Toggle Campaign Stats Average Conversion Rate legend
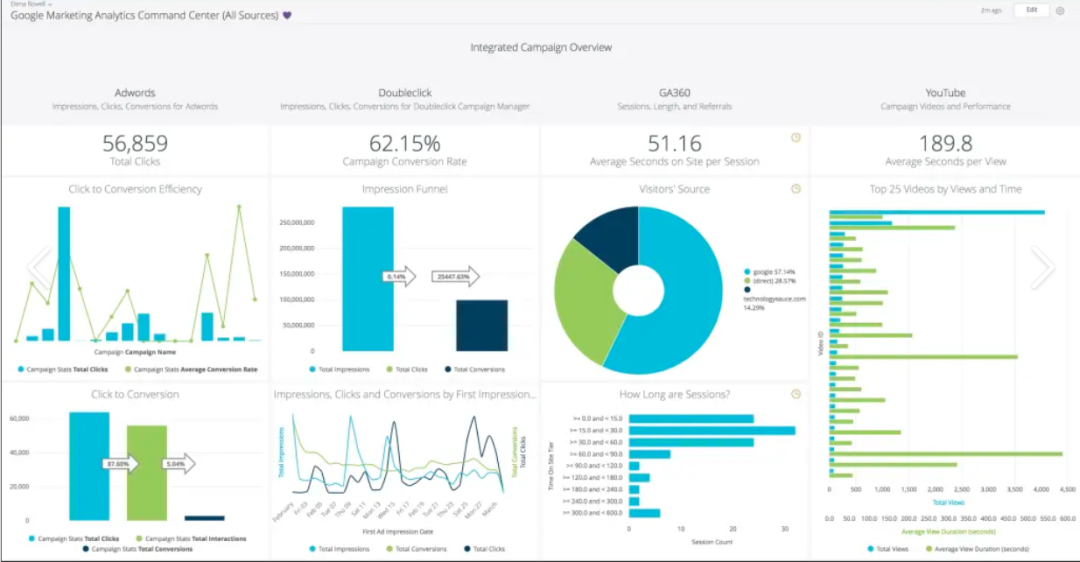The height and width of the screenshot is (562, 1080). tap(191, 369)
